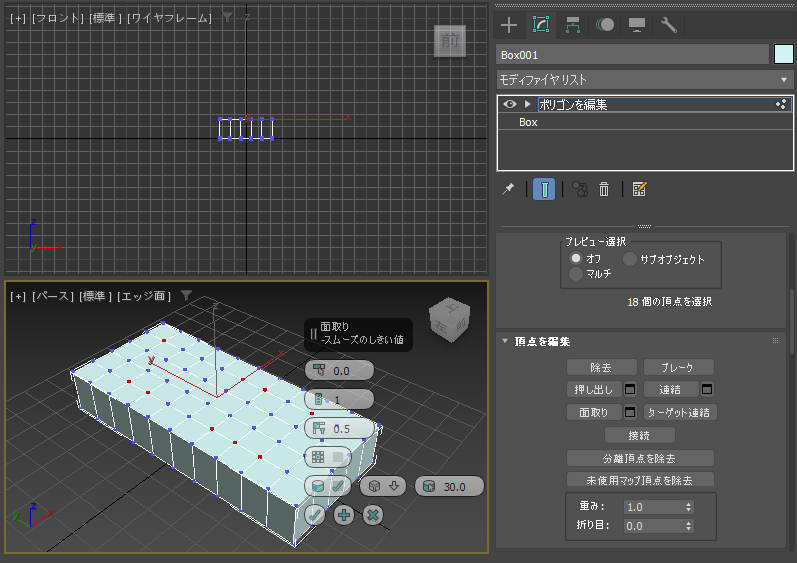Viewport: 797px width, 563px height.
Task: Click the 折り目 value field
Action: (x=653, y=525)
